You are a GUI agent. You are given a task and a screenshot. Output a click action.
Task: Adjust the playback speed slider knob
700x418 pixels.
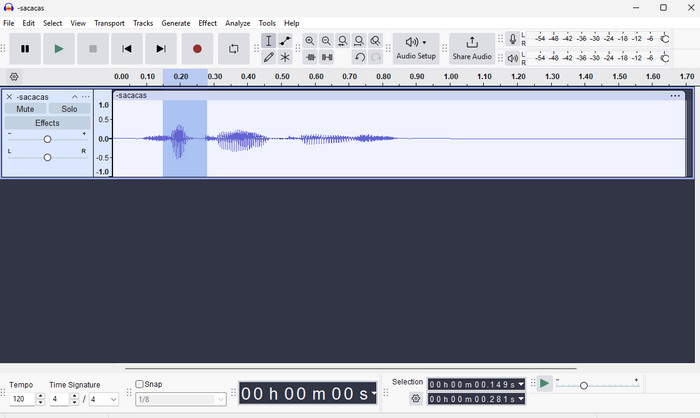click(583, 385)
